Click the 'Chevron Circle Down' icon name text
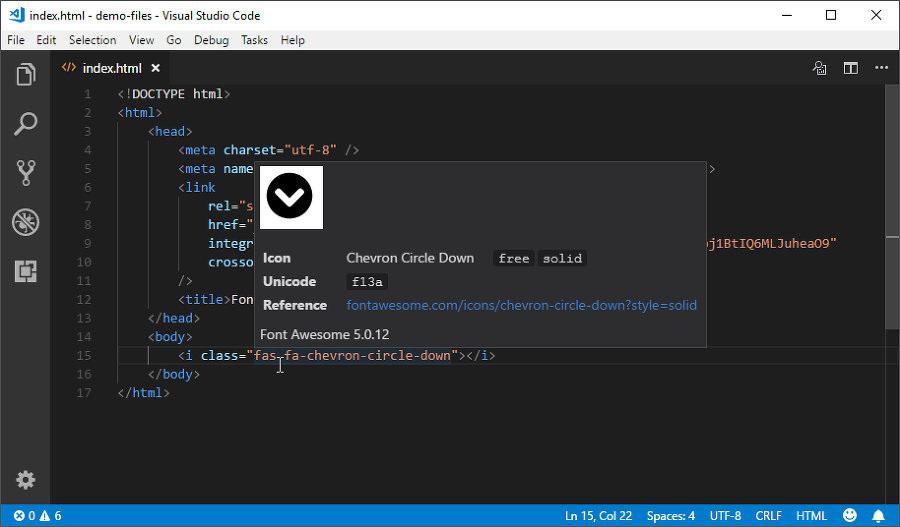 coord(410,258)
